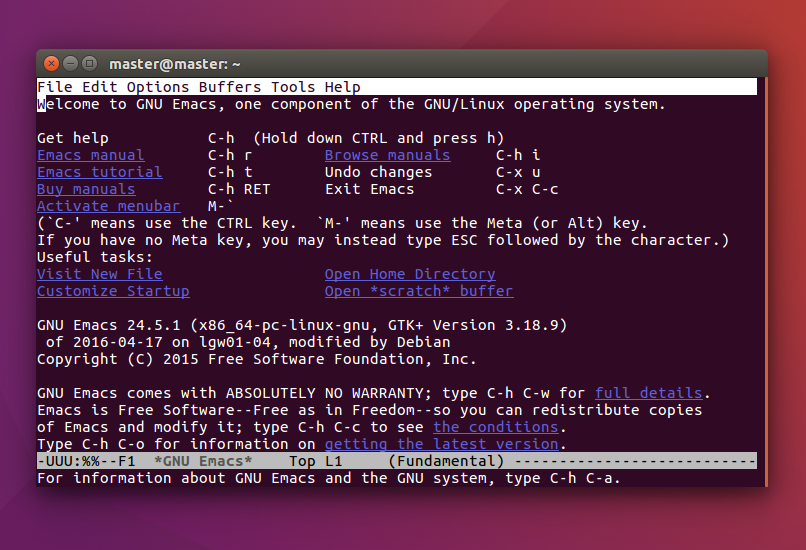Click the 'GNU Emacs 24.5.1' version line
Screen dimensions: 806x550
click(302, 325)
